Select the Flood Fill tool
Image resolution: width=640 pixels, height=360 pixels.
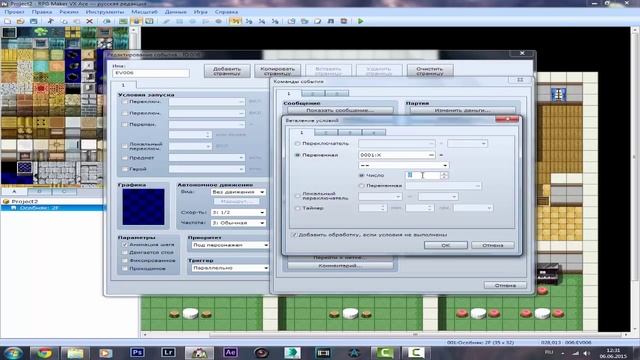[x=205, y=21]
